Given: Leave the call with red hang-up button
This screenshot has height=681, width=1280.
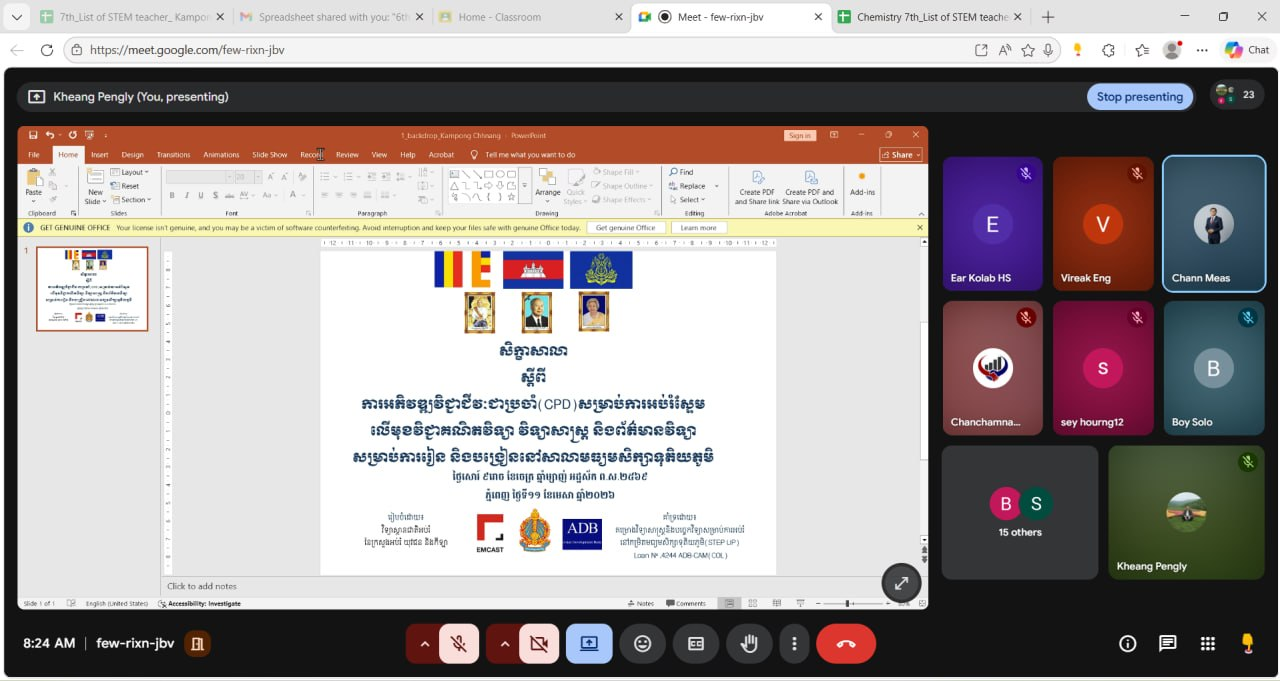Looking at the screenshot, I should 846,644.
